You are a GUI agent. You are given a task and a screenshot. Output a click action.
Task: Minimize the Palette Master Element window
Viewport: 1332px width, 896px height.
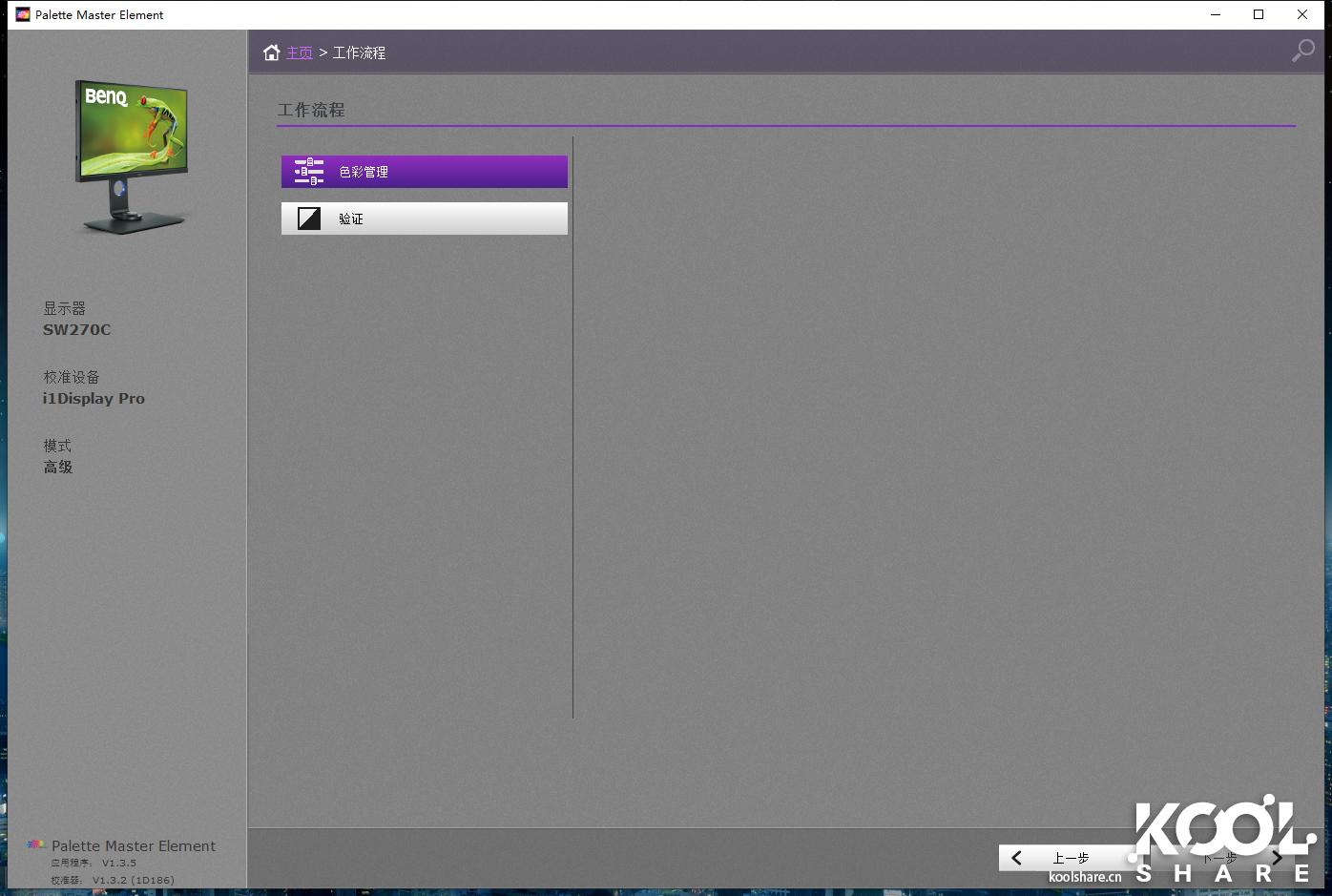pos(1216,14)
